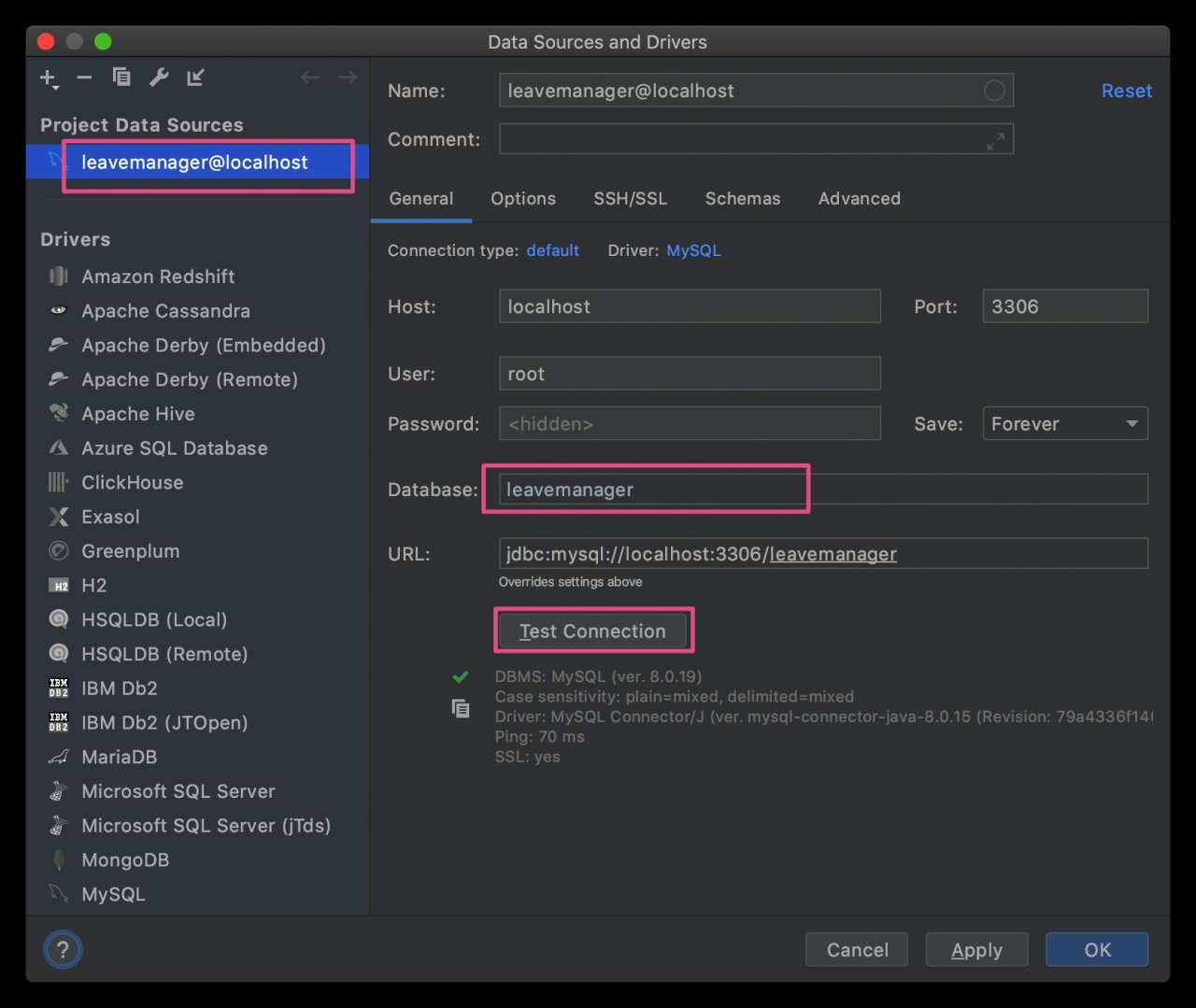
Task: Click into the Host input field
Action: click(690, 306)
